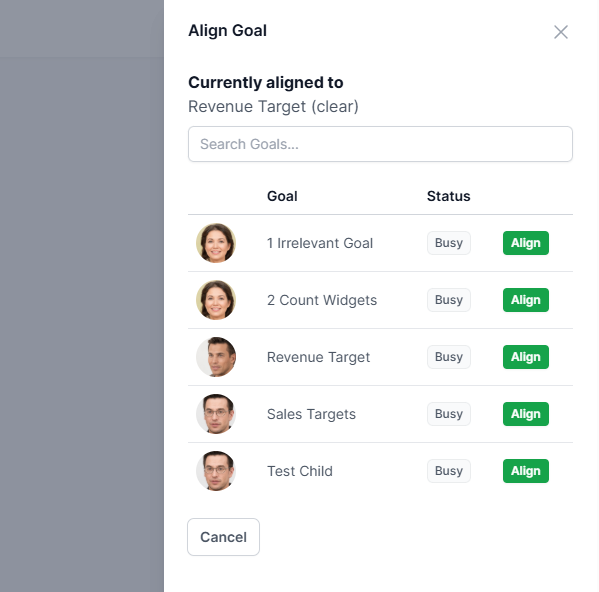The height and width of the screenshot is (592, 599).
Task: Align to 1 Irrelevant Goal
Action: (526, 243)
